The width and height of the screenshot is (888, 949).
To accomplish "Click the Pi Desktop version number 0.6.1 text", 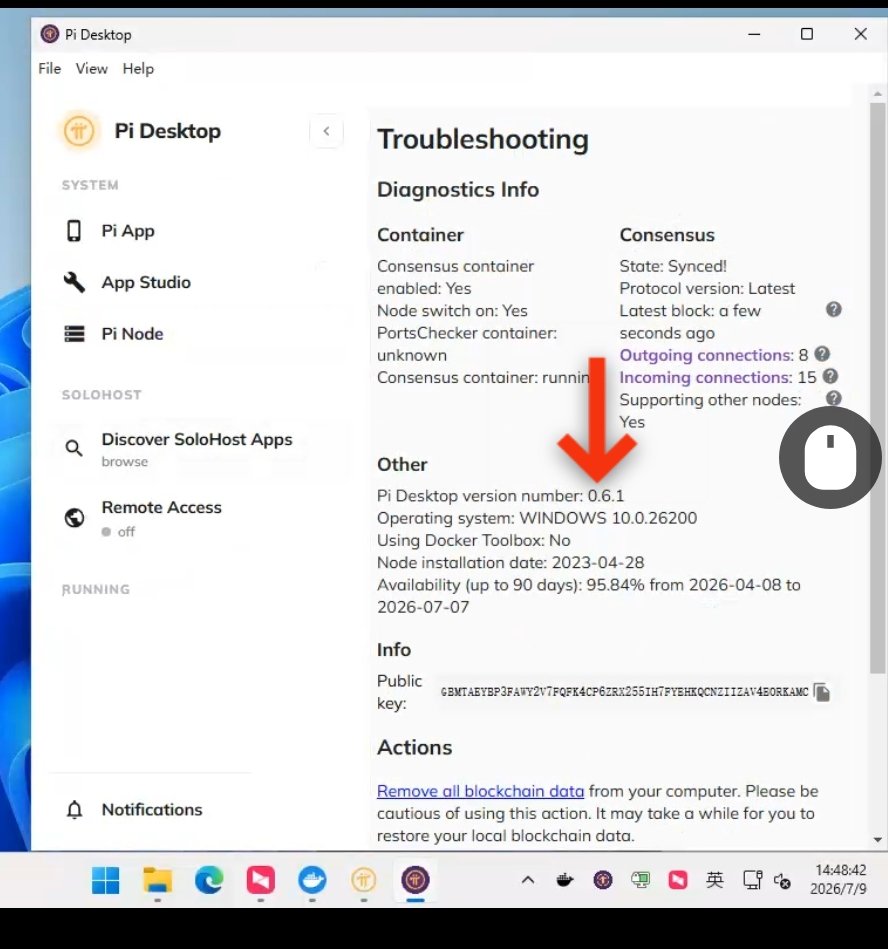I will click(x=501, y=496).
